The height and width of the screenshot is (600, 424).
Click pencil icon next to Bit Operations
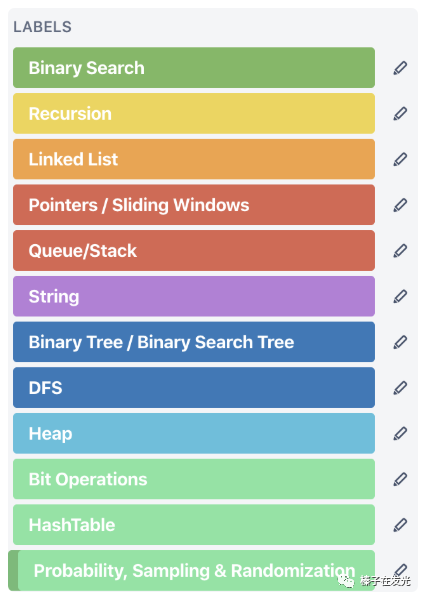[x=400, y=479]
